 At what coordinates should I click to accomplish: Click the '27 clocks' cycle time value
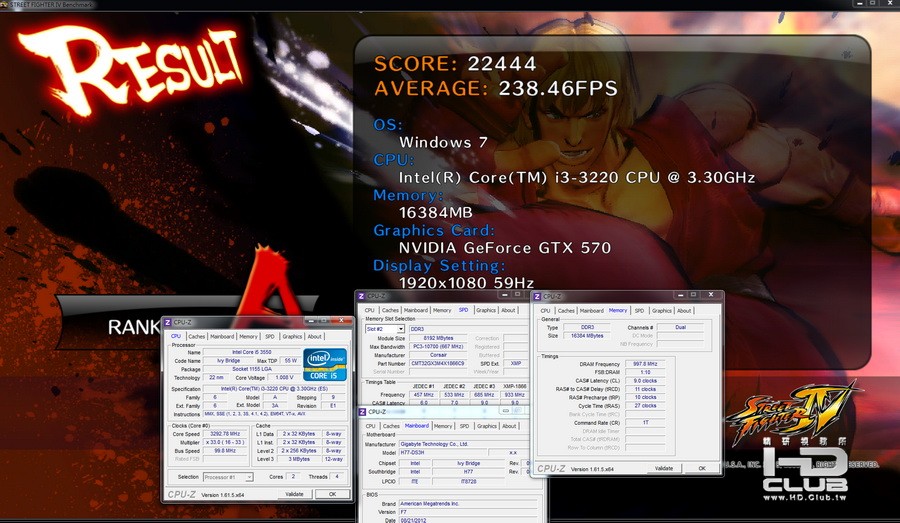[x=645, y=405]
